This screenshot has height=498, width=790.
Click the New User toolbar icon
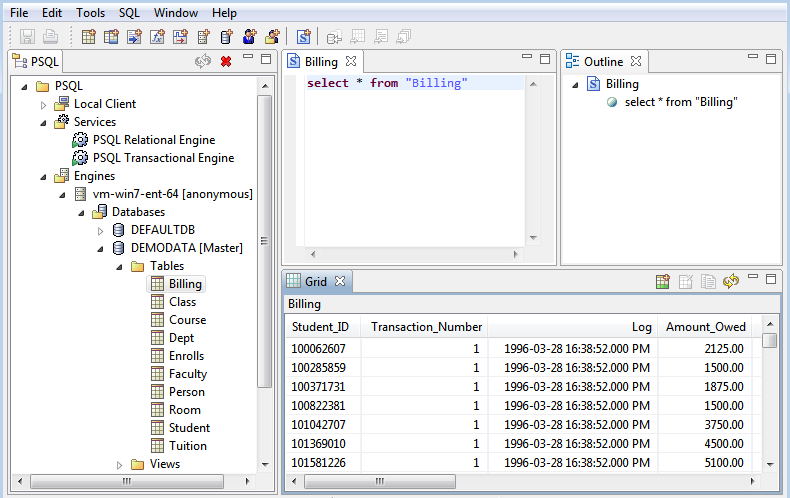click(249, 36)
